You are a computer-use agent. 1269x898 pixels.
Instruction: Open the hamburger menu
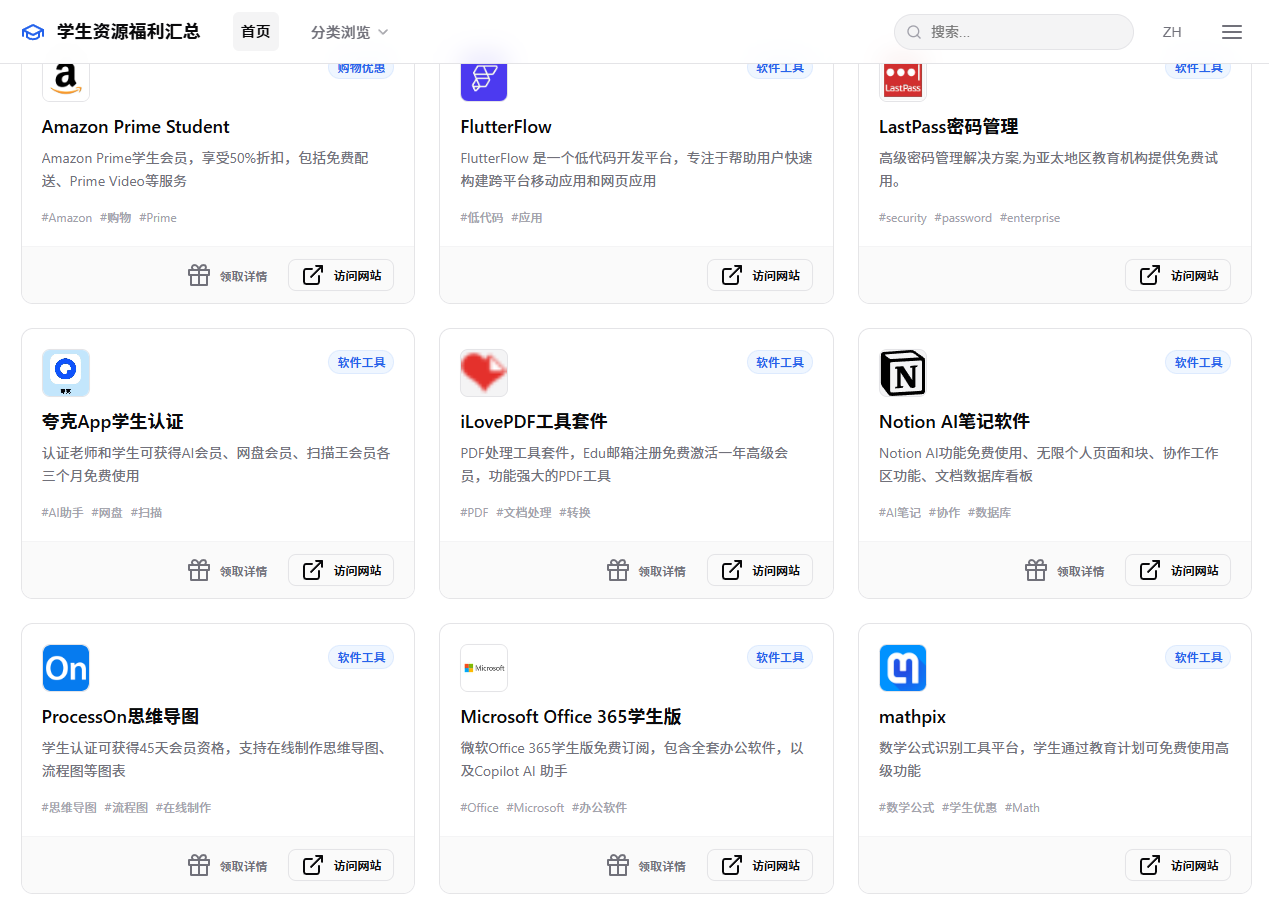click(x=1232, y=31)
